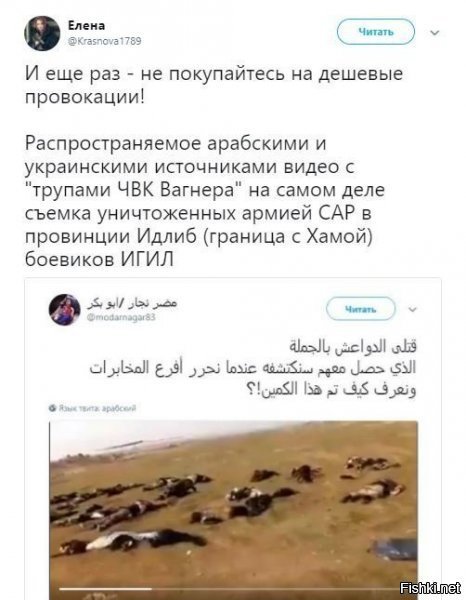Click the embedded video thumbnail
This screenshot has height=600, width=466.
click(x=233, y=510)
